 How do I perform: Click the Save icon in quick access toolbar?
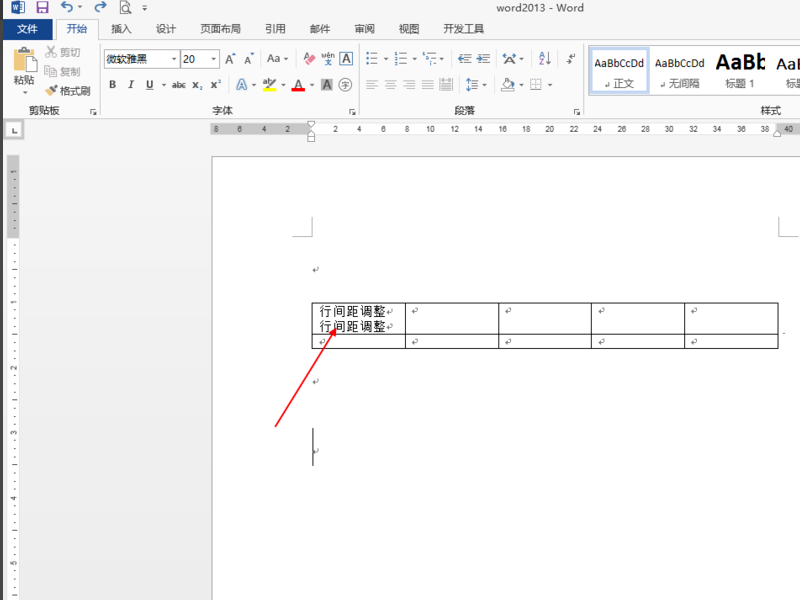pyautogui.click(x=42, y=8)
